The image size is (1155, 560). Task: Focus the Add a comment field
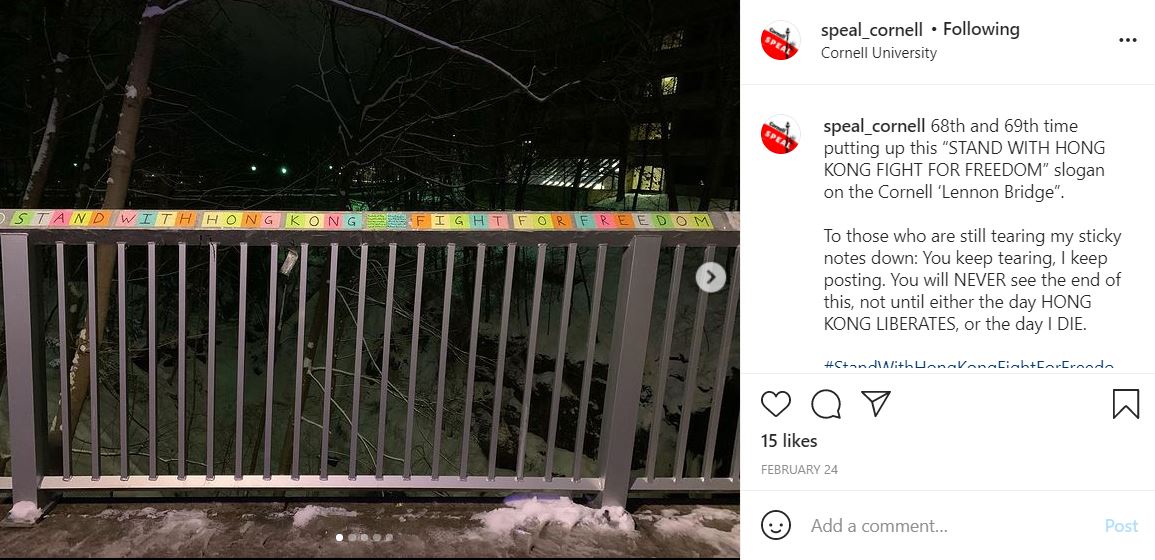[950, 526]
